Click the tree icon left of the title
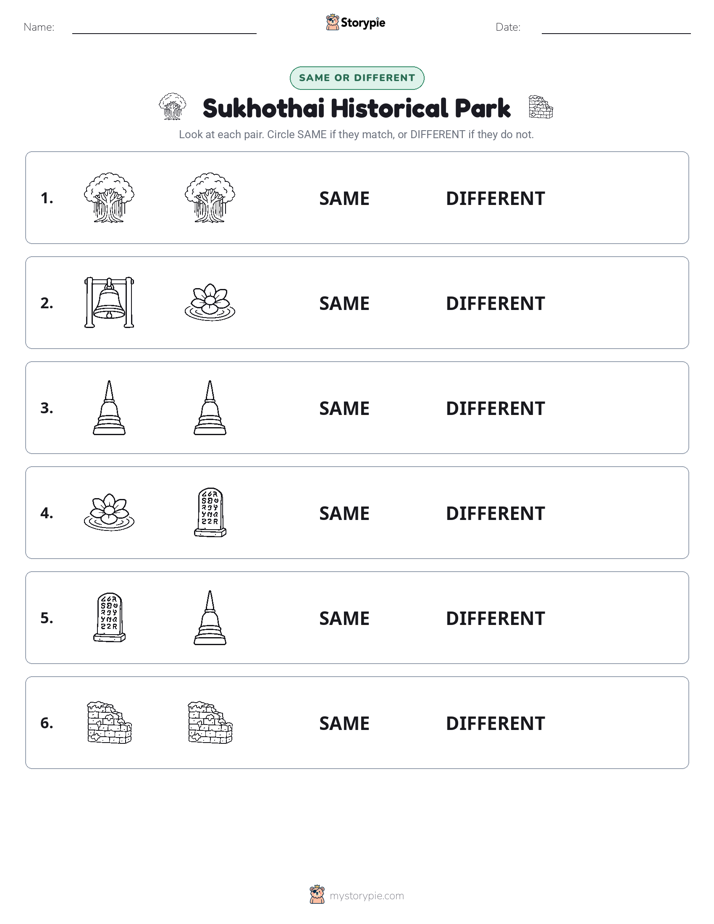714x924 pixels. click(173, 107)
